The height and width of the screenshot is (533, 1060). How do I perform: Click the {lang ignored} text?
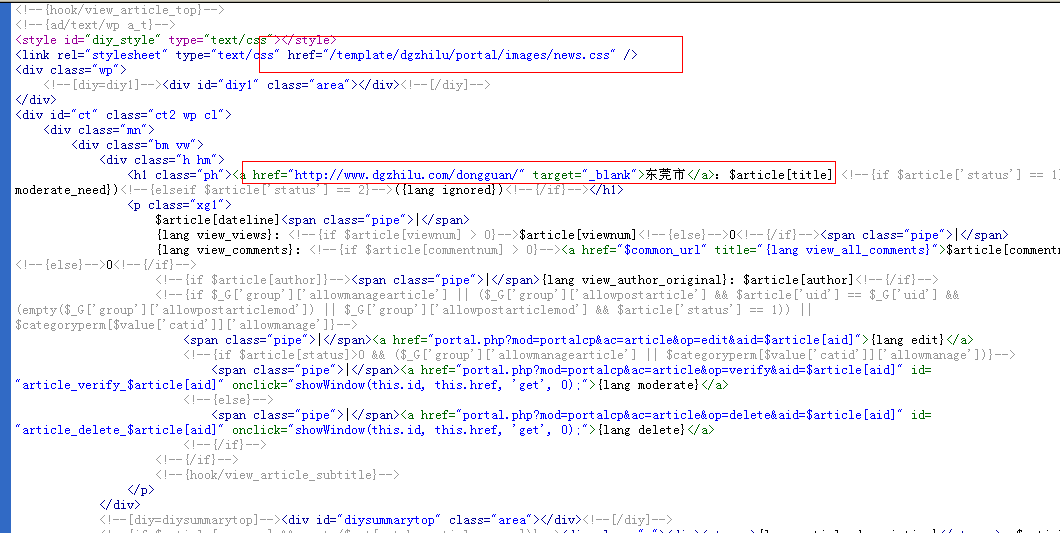click(449, 190)
